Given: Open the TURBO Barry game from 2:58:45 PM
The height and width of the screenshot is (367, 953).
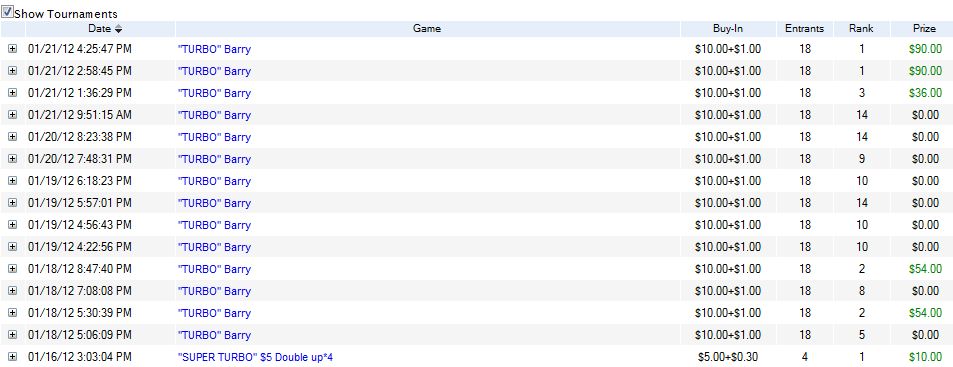Looking at the screenshot, I should point(214,71).
